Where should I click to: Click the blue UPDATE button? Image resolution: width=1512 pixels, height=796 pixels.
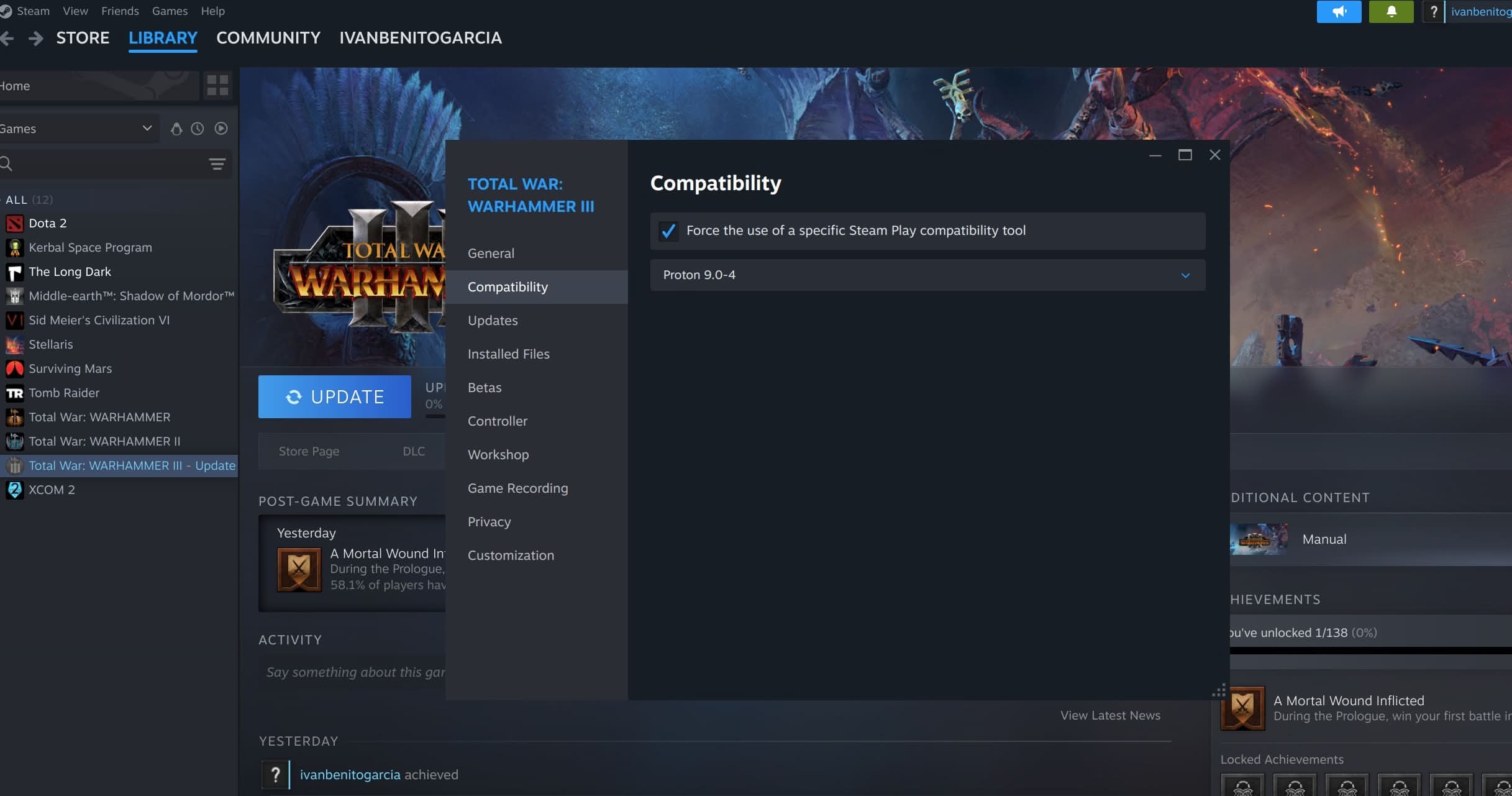click(334, 397)
